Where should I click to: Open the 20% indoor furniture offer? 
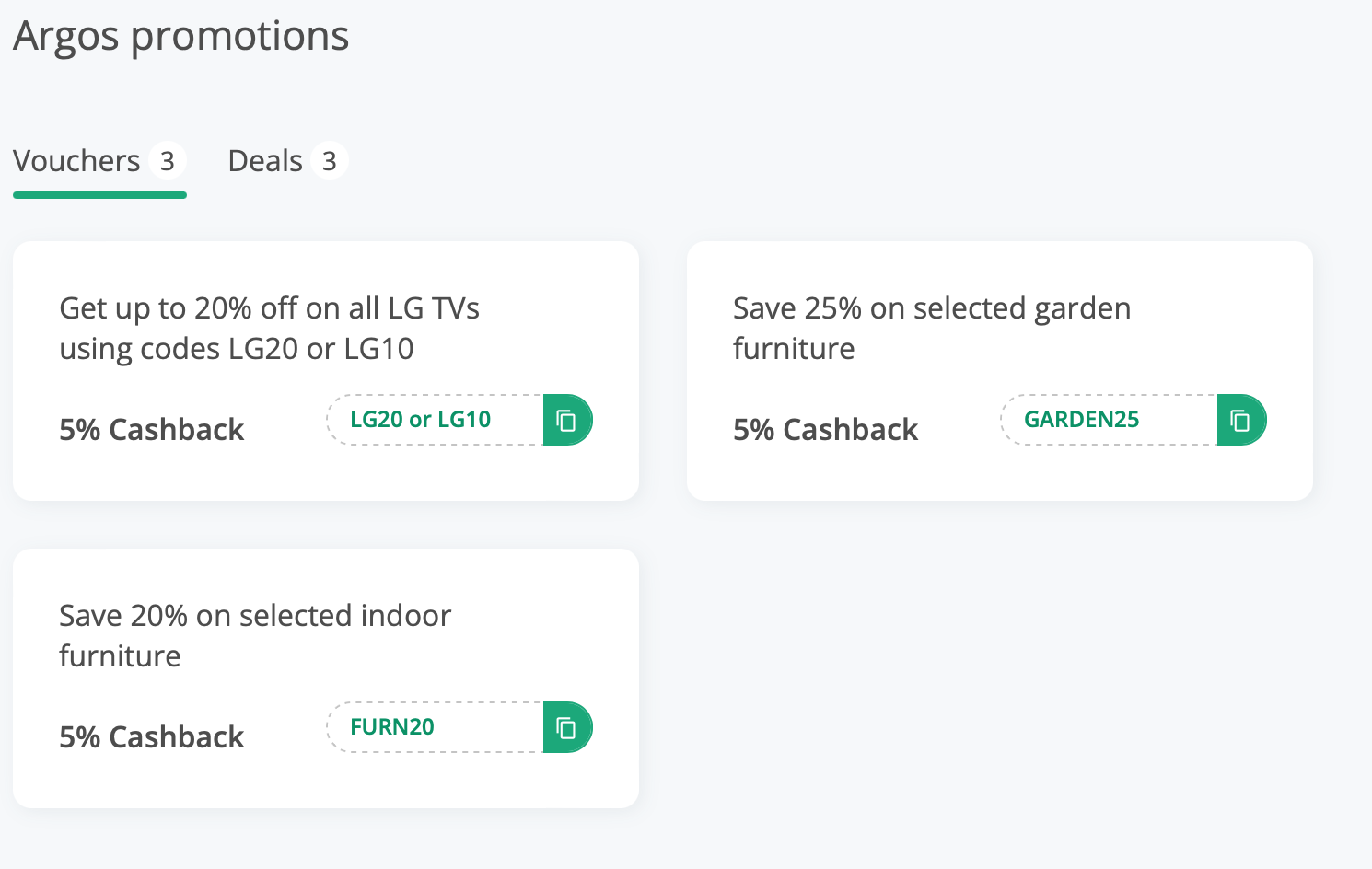tap(255, 636)
